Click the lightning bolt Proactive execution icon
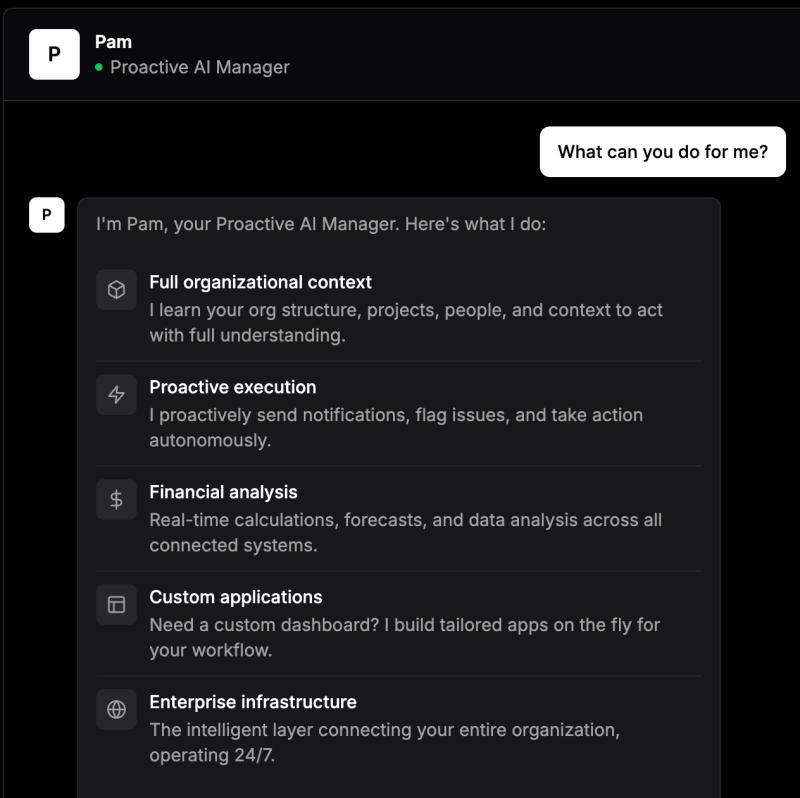This screenshot has width=800, height=798. pyautogui.click(x=116, y=395)
